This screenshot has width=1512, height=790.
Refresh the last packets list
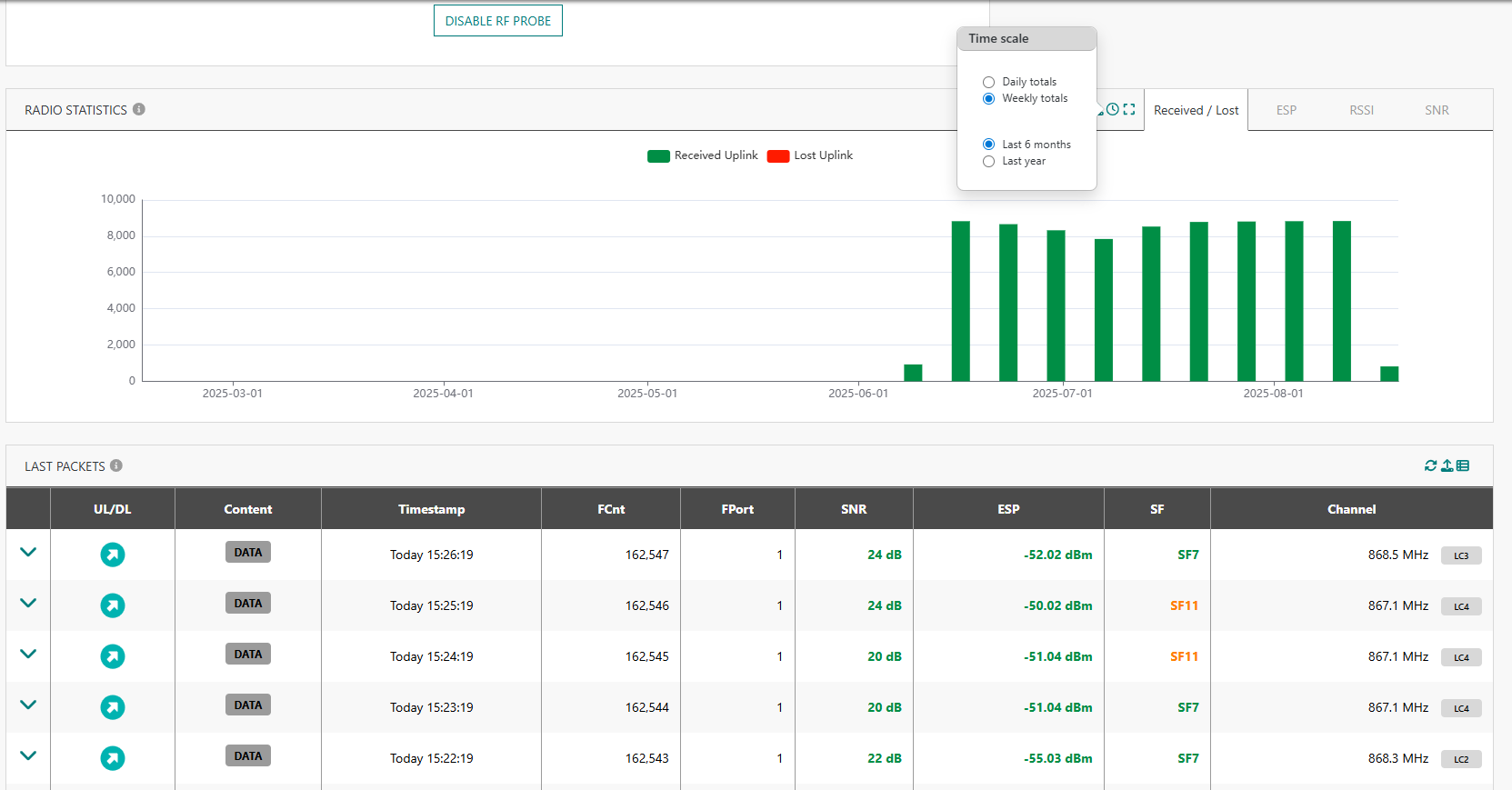(1430, 465)
